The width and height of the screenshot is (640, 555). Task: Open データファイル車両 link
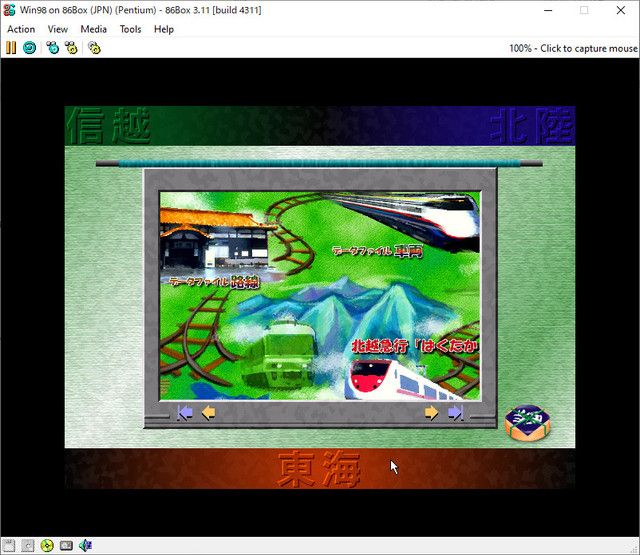pyautogui.click(x=377, y=251)
